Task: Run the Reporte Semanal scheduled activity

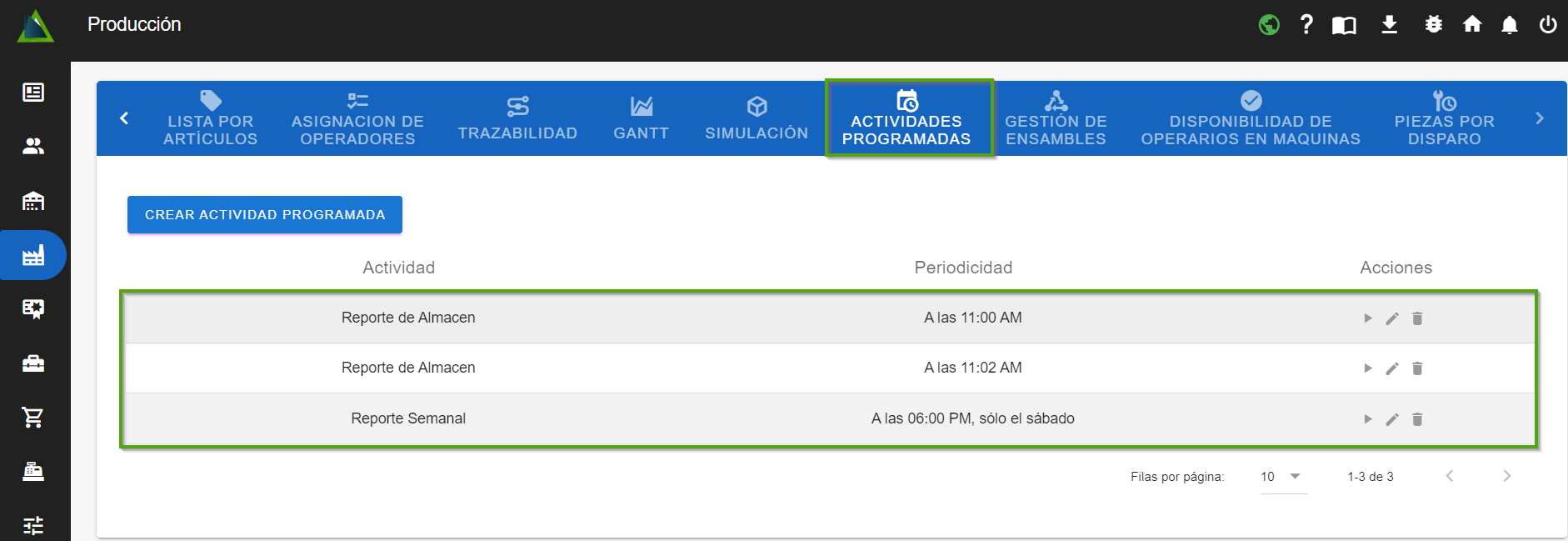Action: pos(1367,419)
